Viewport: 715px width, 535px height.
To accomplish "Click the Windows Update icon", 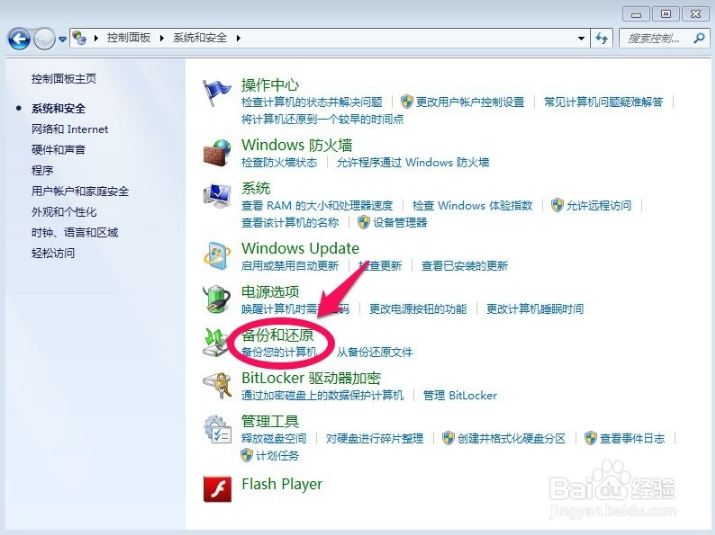I will (x=217, y=256).
